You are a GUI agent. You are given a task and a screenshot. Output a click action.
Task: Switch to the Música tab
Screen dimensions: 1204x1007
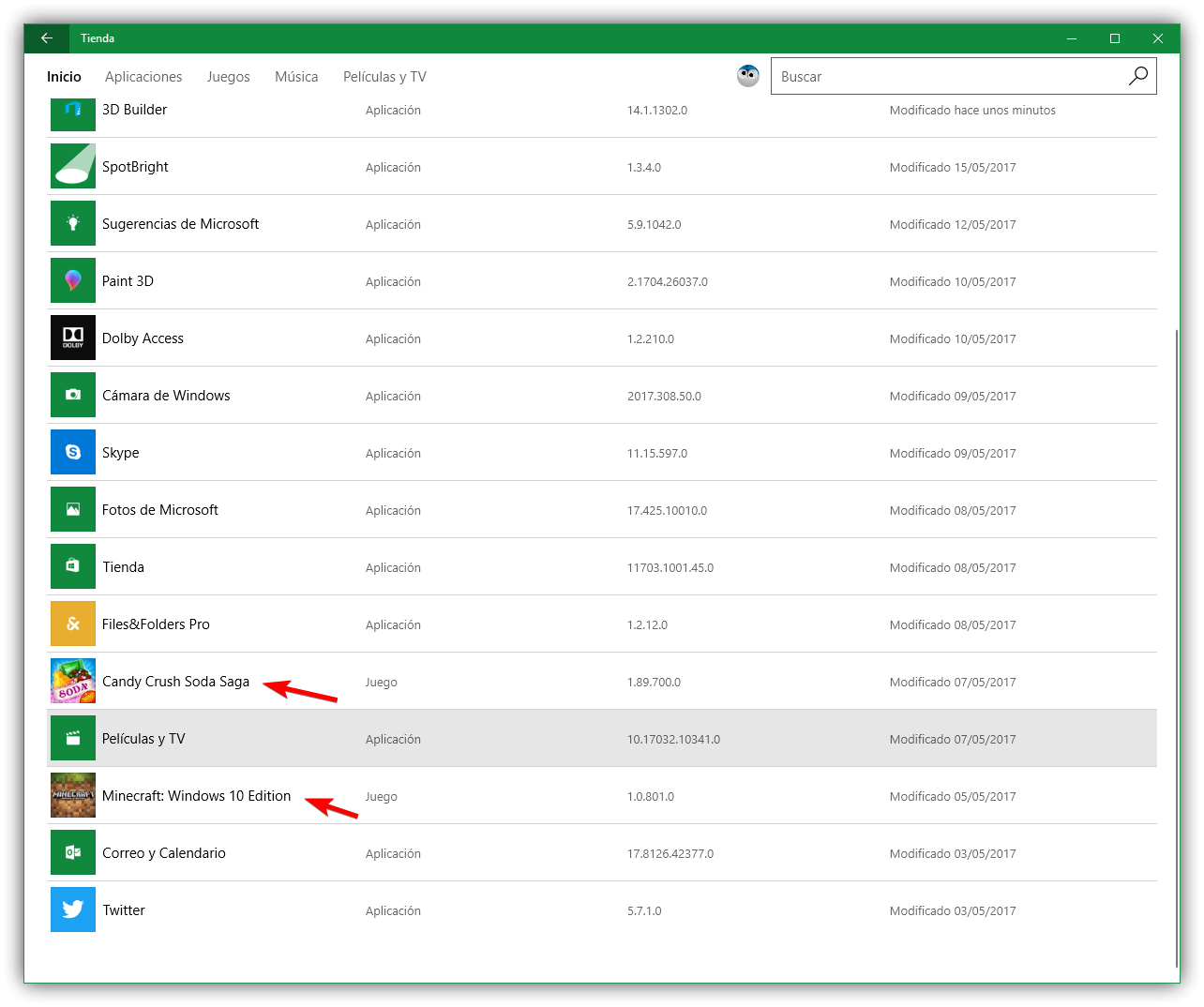pyautogui.click(x=296, y=77)
